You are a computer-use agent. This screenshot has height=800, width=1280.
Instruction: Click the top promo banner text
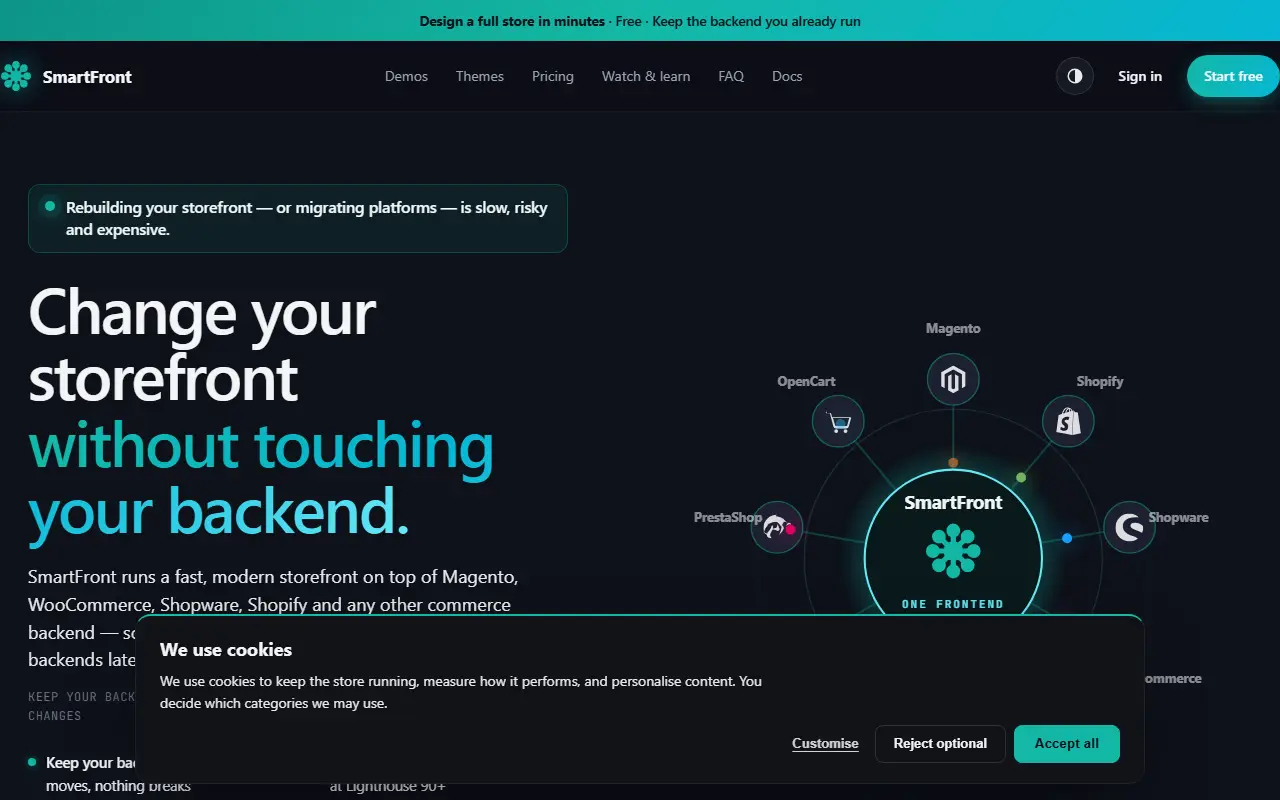click(640, 21)
